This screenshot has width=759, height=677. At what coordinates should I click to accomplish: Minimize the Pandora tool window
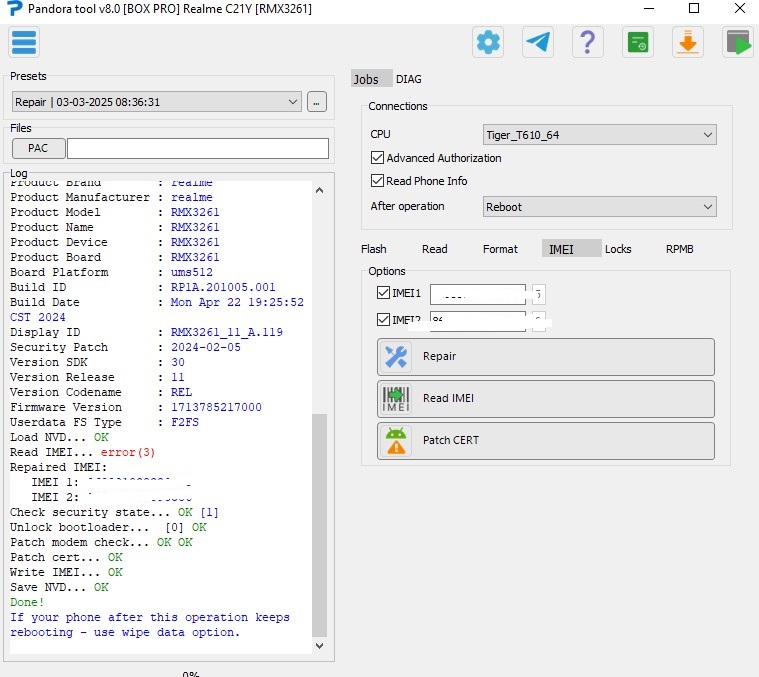[649, 8]
